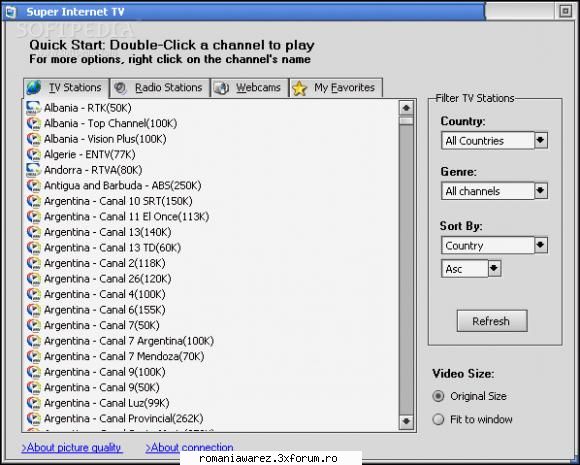Image resolution: width=580 pixels, height=465 pixels.
Task: Switch to the TV Stations tab
Action: tap(66, 88)
